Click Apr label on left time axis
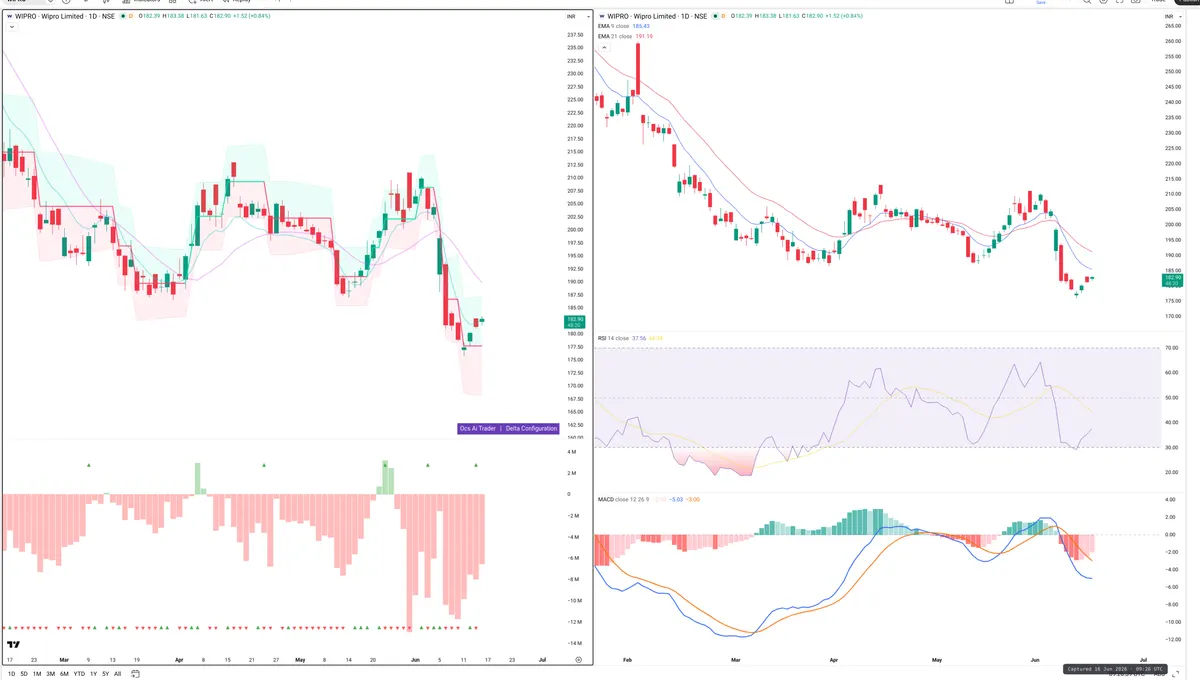 pos(179,660)
